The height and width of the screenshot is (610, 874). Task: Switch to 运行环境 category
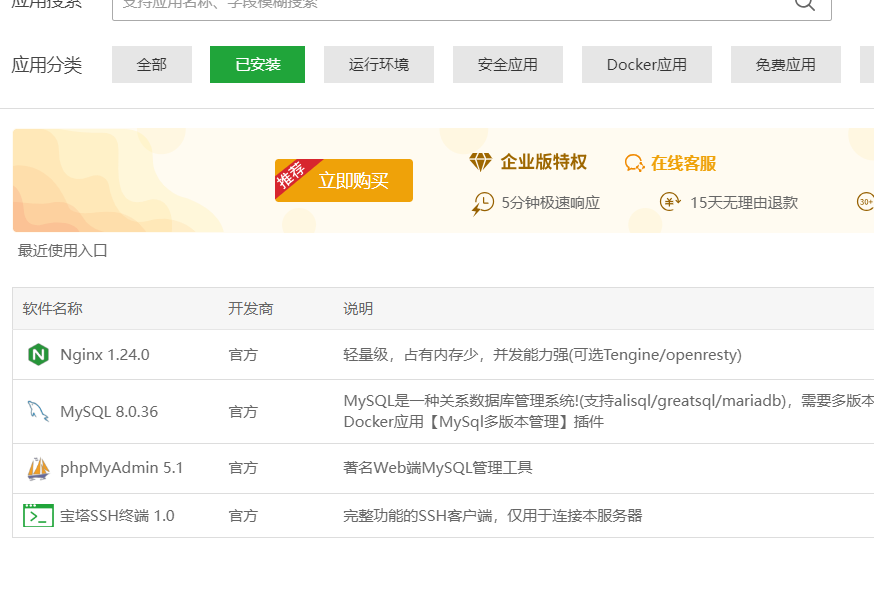[379, 65]
